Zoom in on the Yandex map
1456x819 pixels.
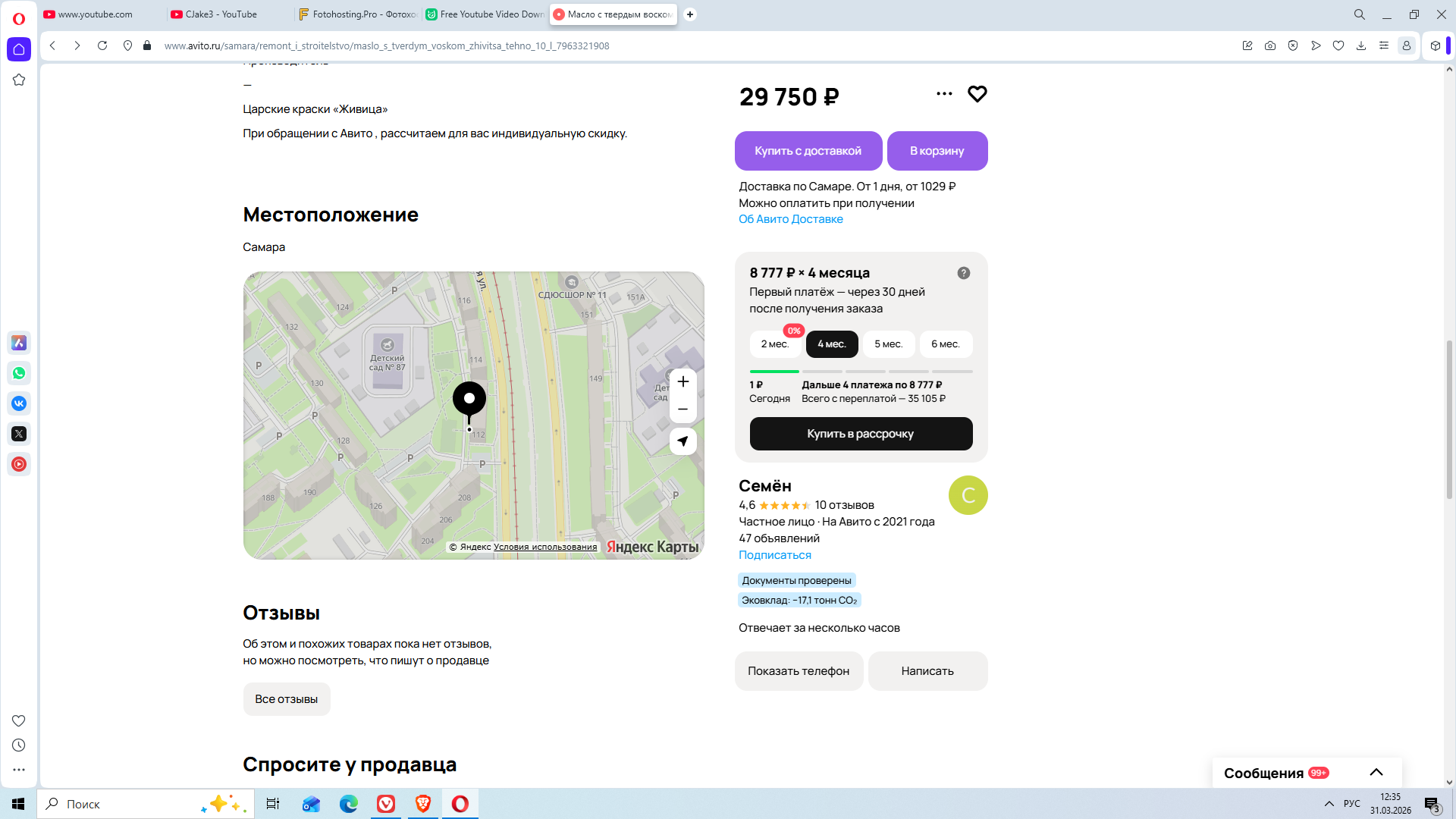pyautogui.click(x=682, y=381)
